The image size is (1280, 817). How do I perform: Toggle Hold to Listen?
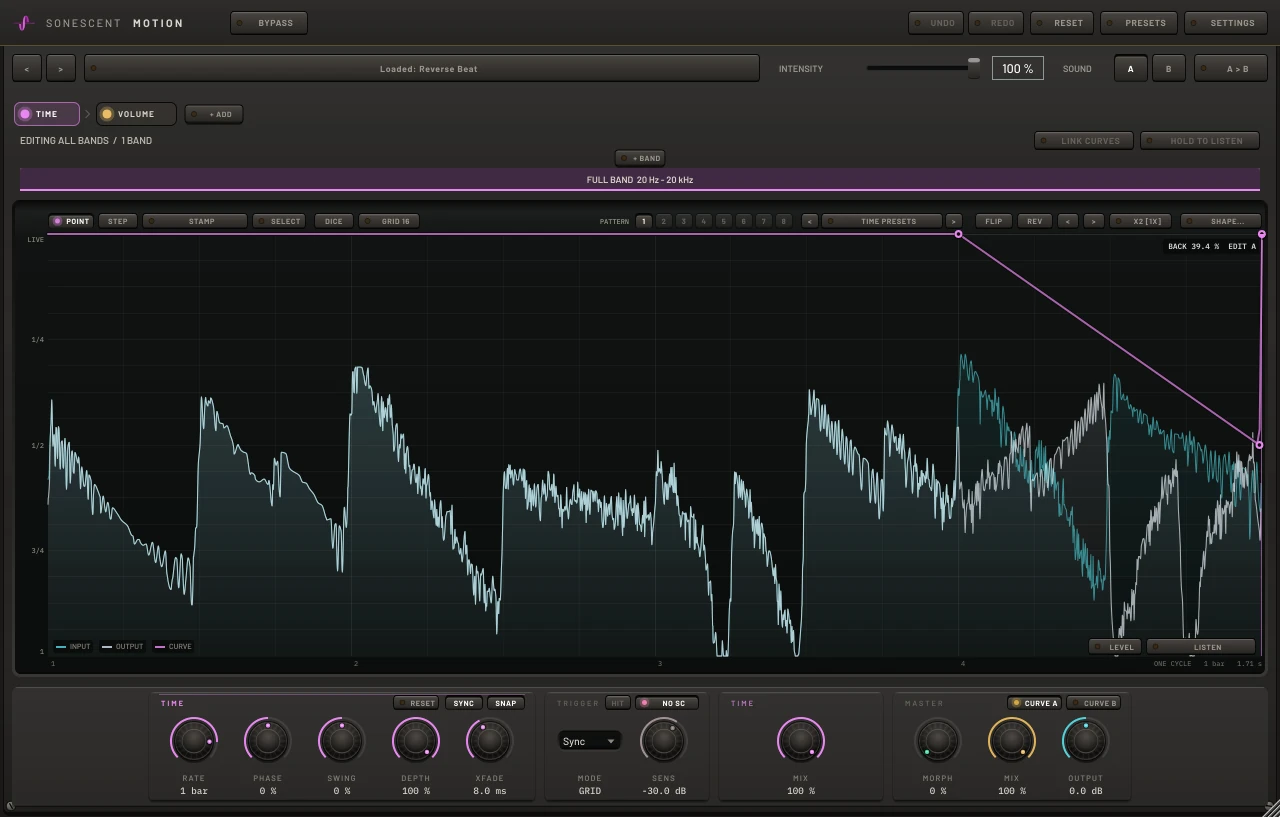1200,141
